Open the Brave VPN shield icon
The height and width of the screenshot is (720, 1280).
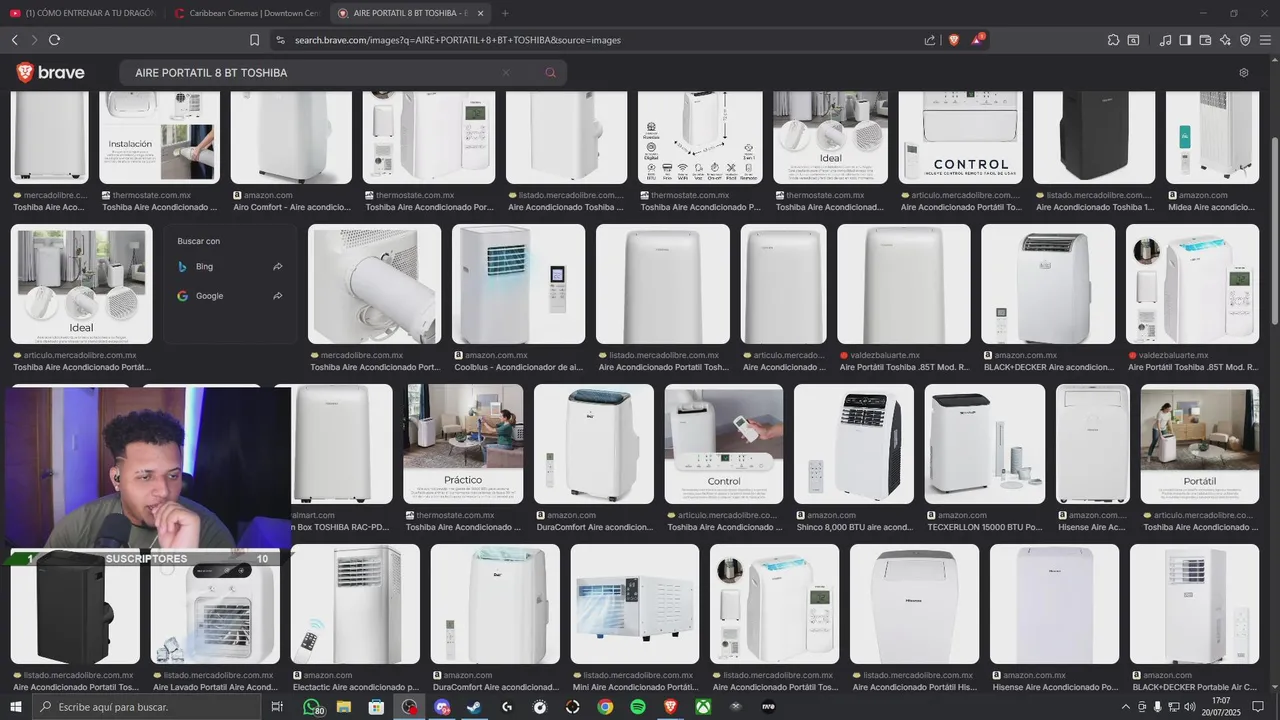point(1245,40)
